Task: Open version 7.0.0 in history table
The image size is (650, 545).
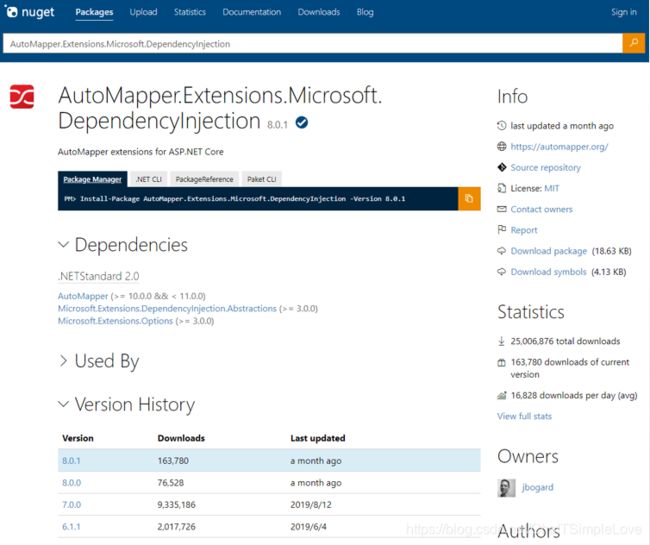Action: click(x=71, y=505)
